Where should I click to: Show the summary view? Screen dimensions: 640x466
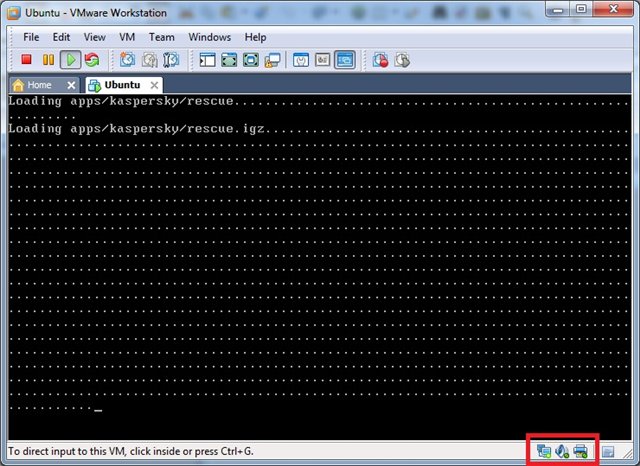click(x=301, y=60)
